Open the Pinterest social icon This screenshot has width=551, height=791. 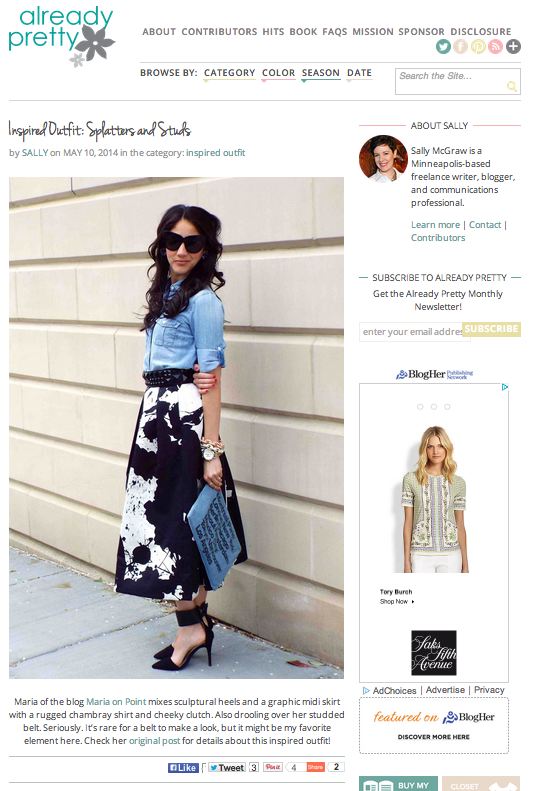click(478, 47)
